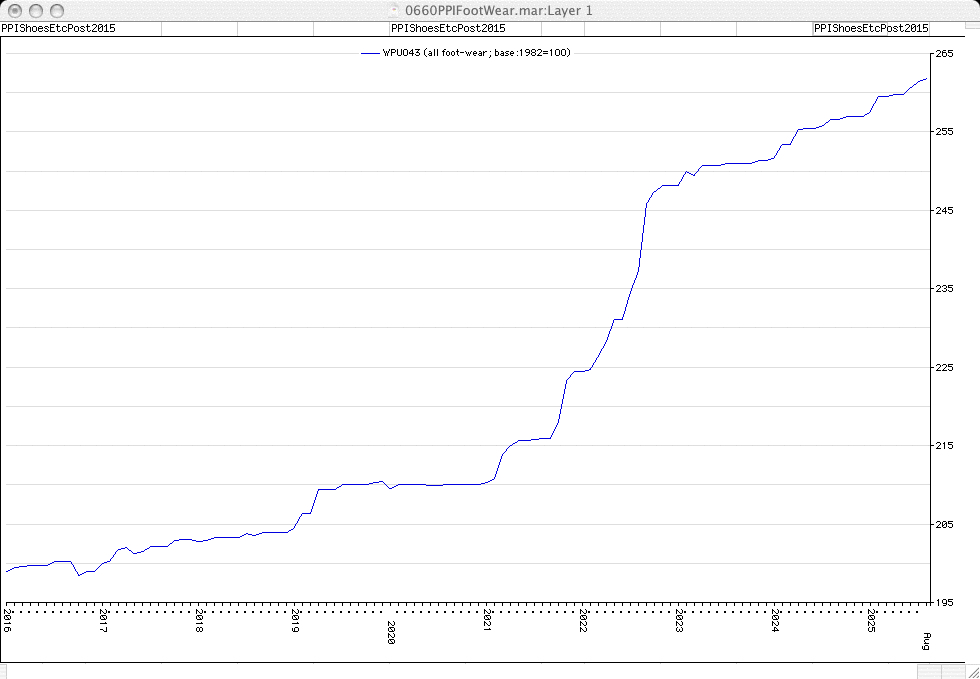Click the document proxy icon in the title bar
This screenshot has height=679, width=980.
click(x=372, y=9)
